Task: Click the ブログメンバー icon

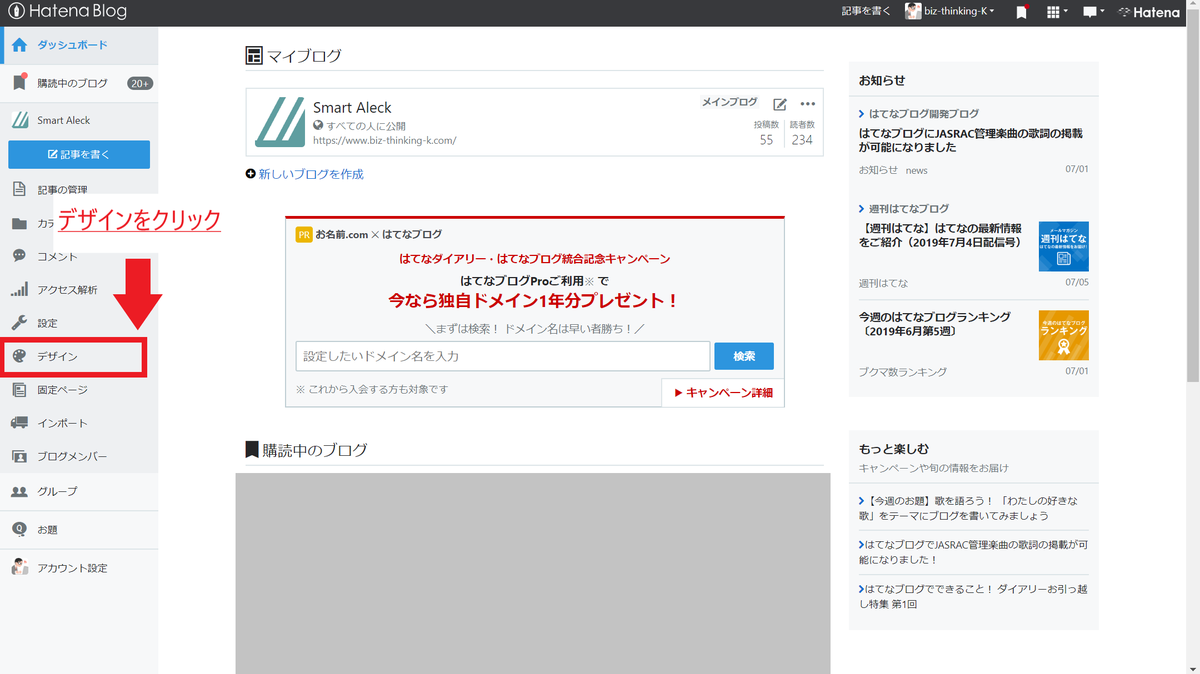Action: (x=19, y=456)
